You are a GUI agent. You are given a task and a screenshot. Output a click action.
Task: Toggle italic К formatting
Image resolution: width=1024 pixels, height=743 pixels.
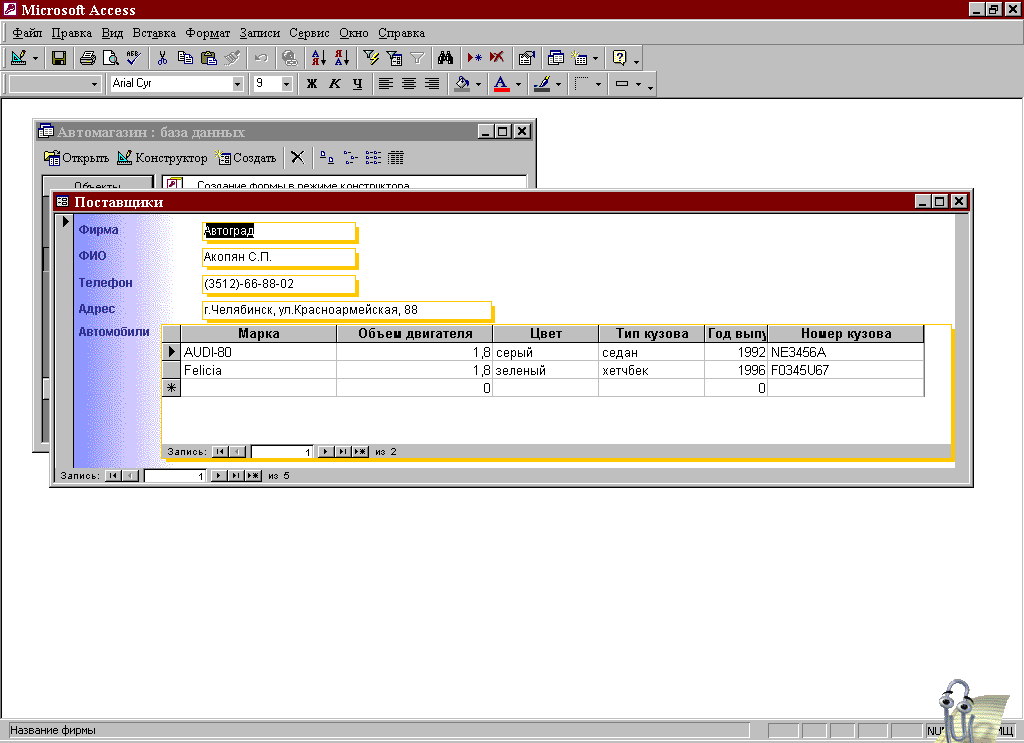(x=334, y=84)
